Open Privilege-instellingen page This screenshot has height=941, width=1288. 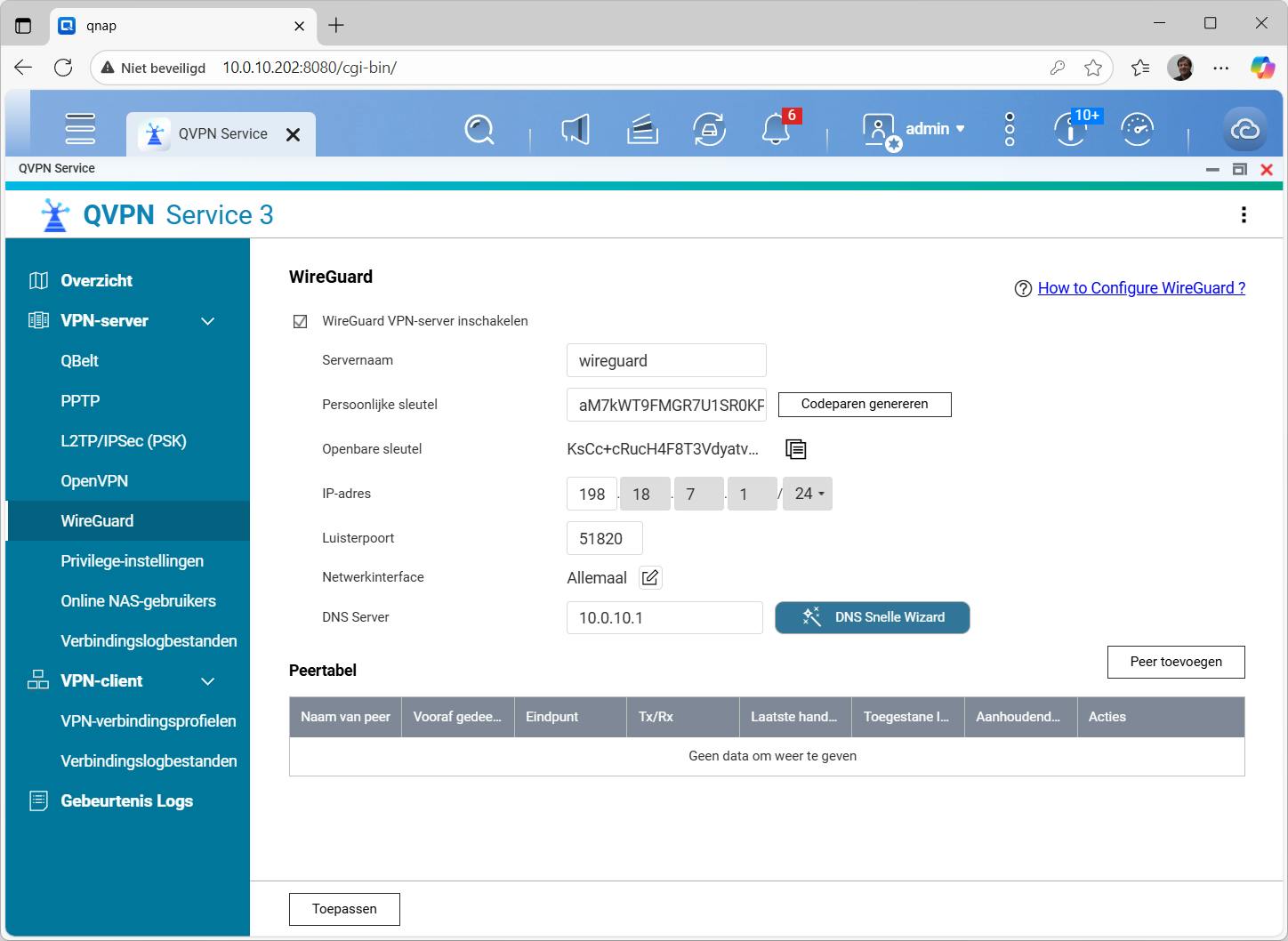coord(132,561)
